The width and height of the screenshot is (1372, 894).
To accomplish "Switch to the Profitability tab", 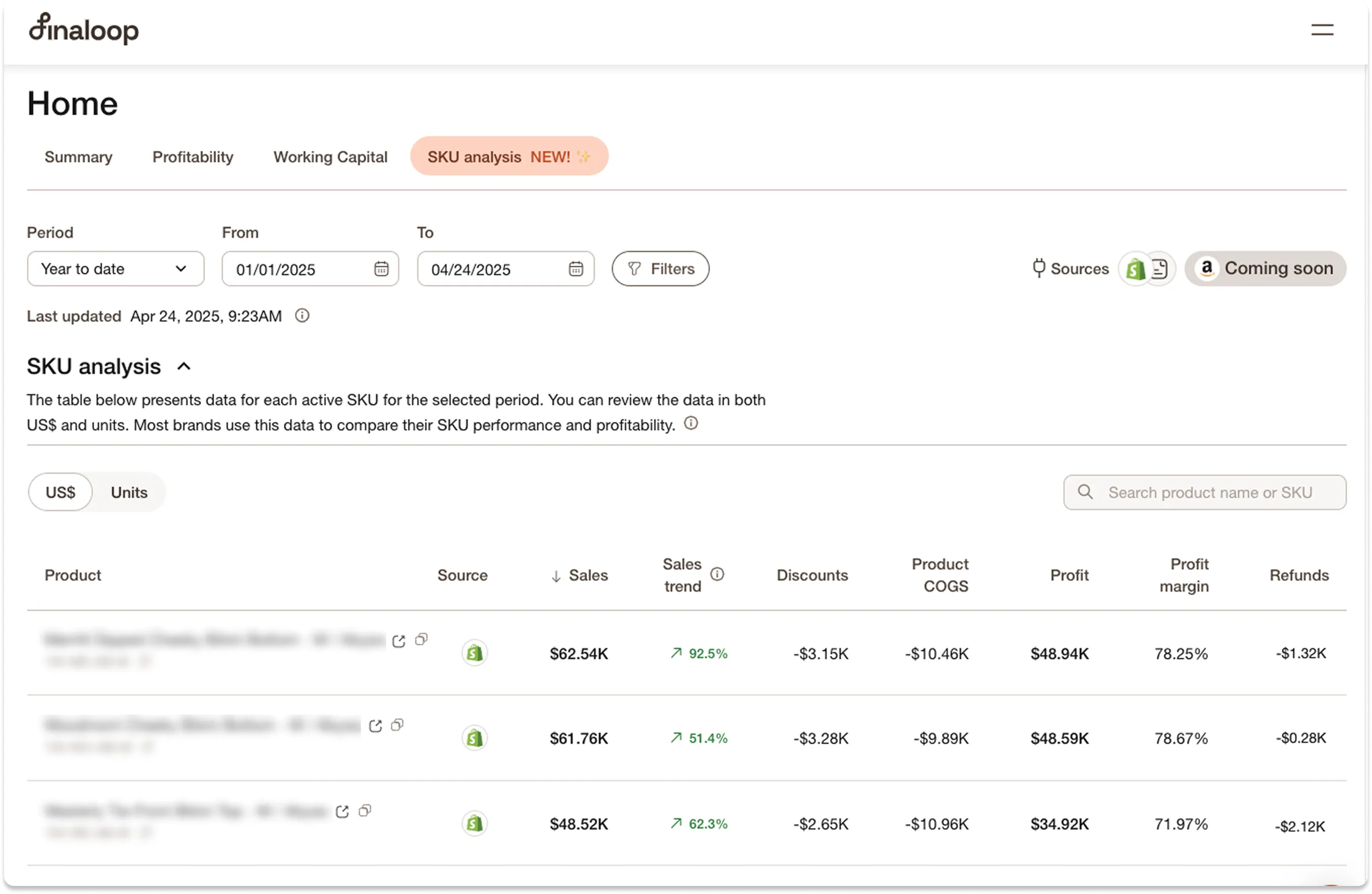I will pos(193,157).
